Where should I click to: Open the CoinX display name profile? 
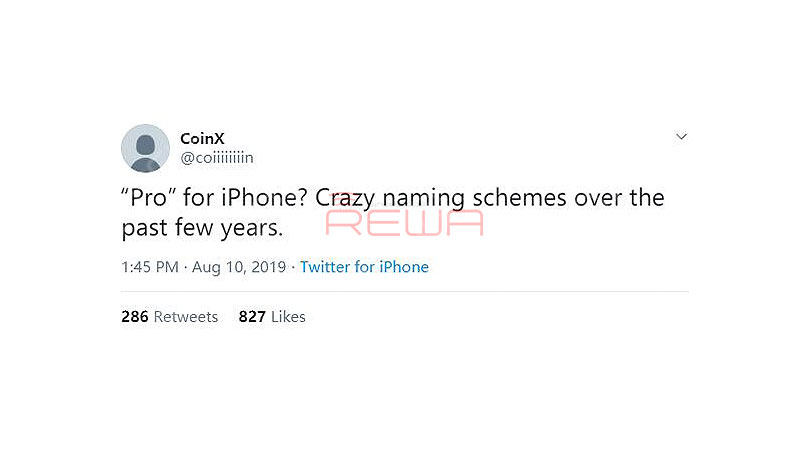tap(202, 139)
